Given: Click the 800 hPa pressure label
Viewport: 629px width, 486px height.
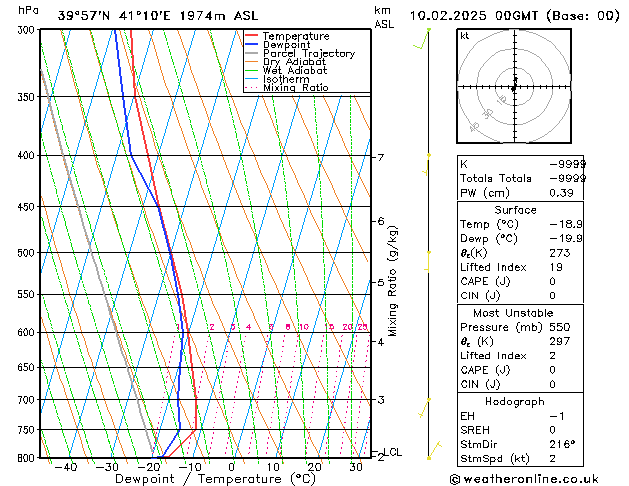Looking at the screenshot, I should pyautogui.click(x=28, y=458).
